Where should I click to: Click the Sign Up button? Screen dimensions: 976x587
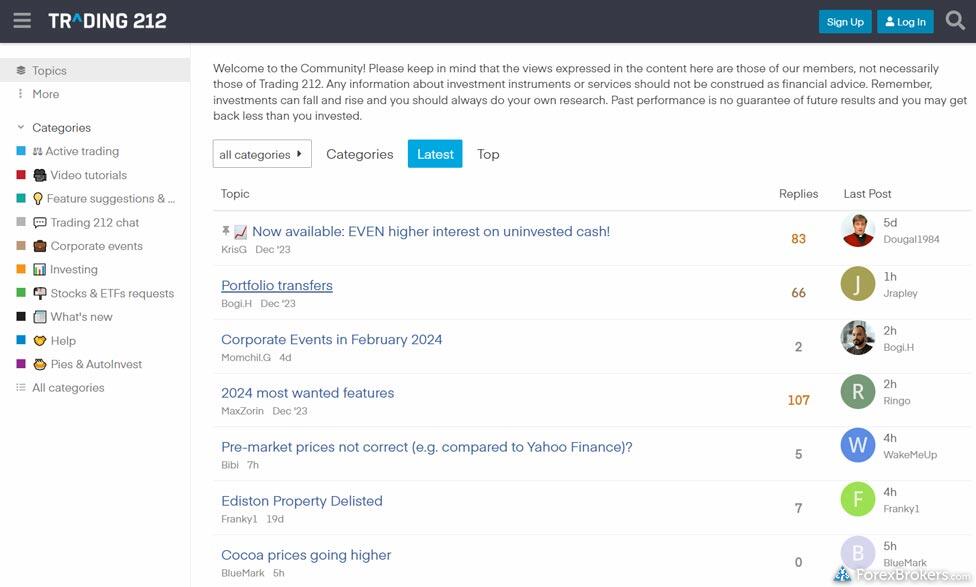[x=845, y=22]
